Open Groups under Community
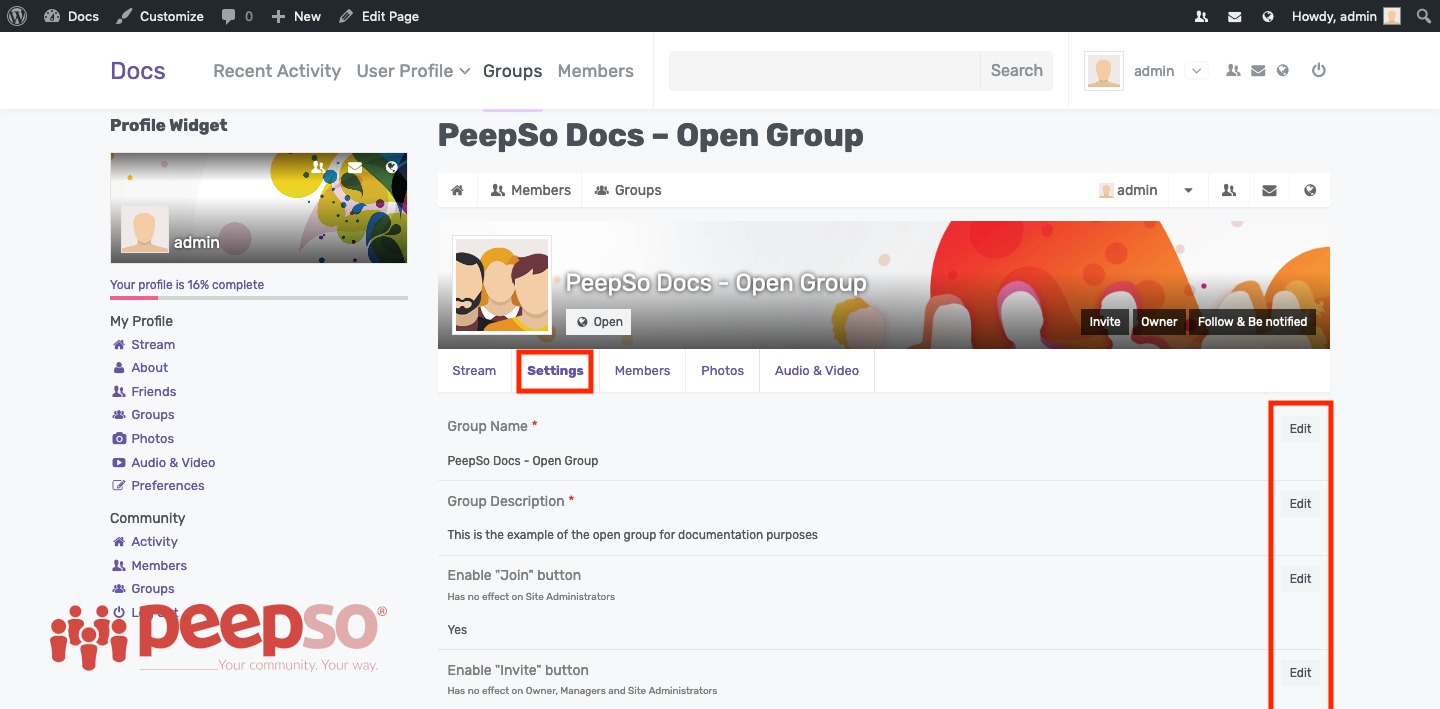 tap(143, 589)
